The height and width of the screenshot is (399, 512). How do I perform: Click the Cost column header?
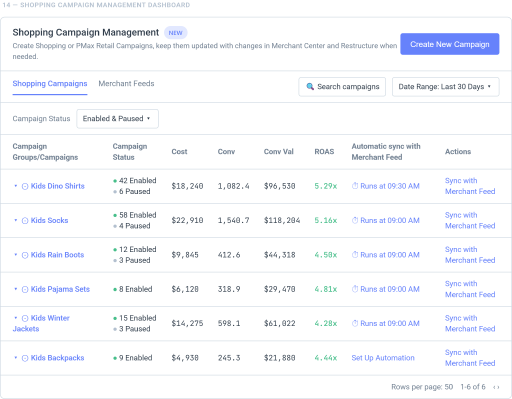pyautogui.click(x=179, y=152)
